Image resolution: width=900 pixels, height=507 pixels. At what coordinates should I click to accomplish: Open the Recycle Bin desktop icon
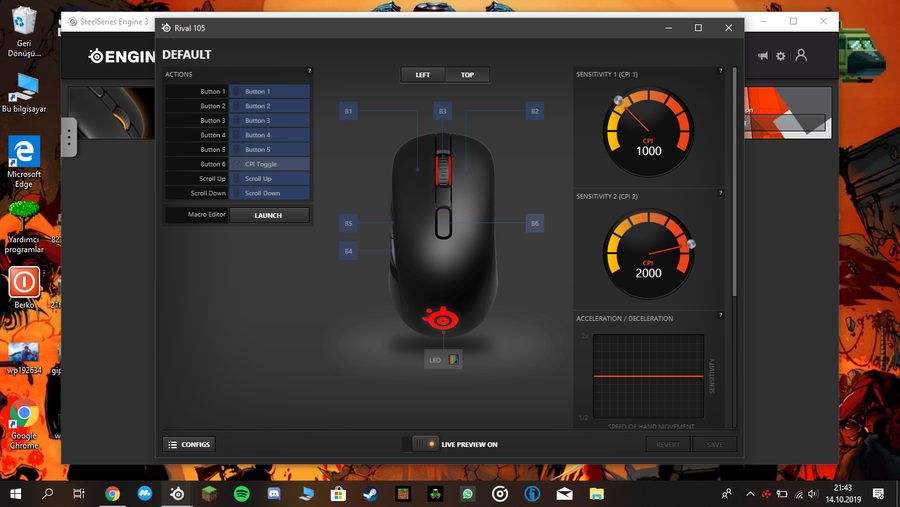pos(24,32)
